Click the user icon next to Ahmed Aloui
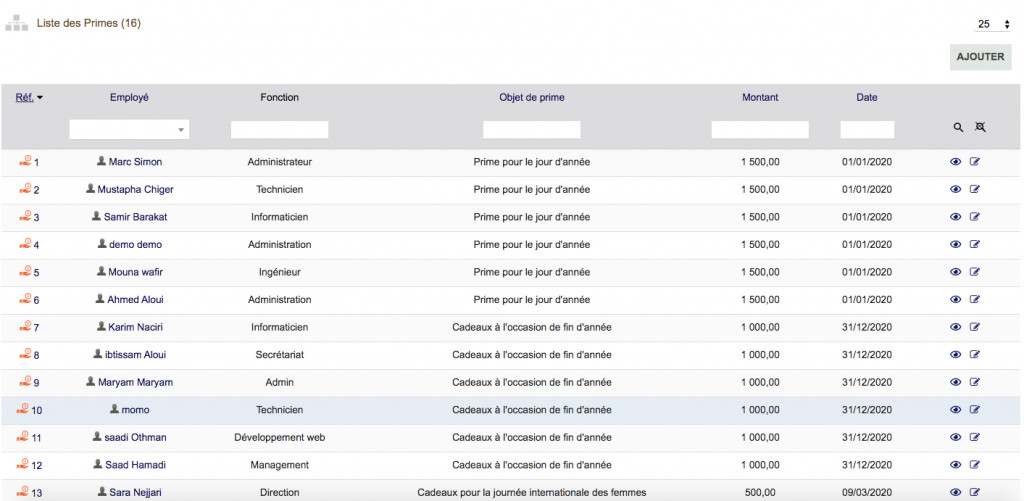The image size is (1024, 501). pos(100,299)
